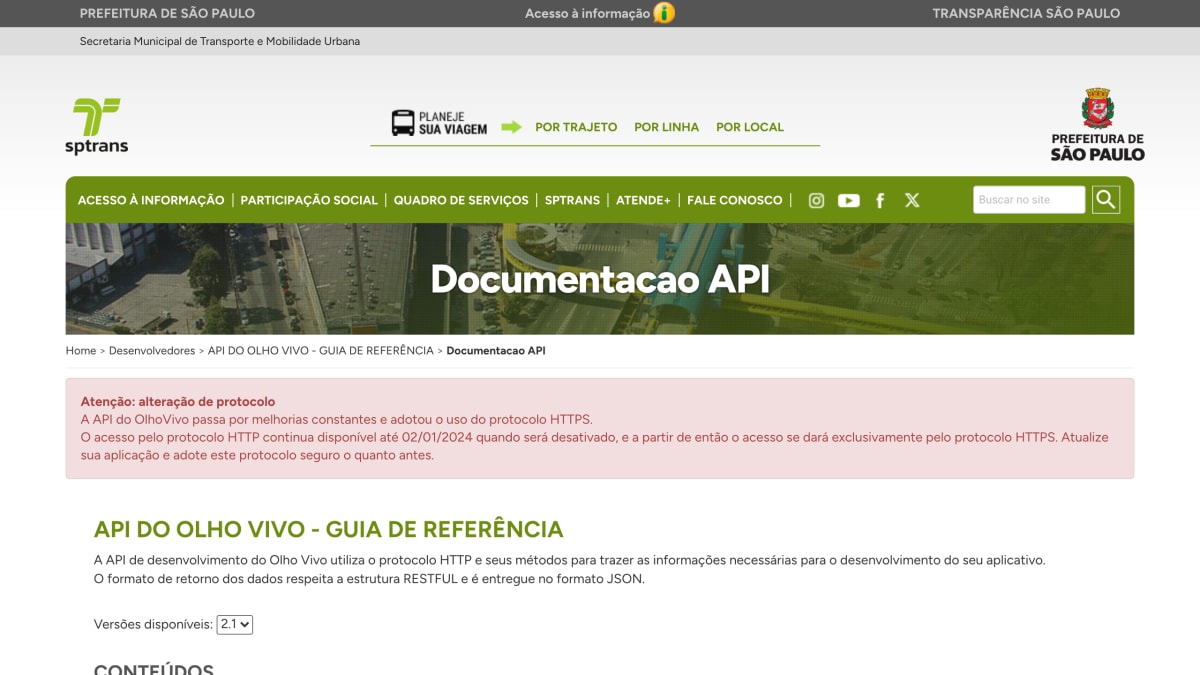Click the bus Planeje Sua Viagem icon
The height and width of the screenshot is (675, 1200).
[x=403, y=123]
